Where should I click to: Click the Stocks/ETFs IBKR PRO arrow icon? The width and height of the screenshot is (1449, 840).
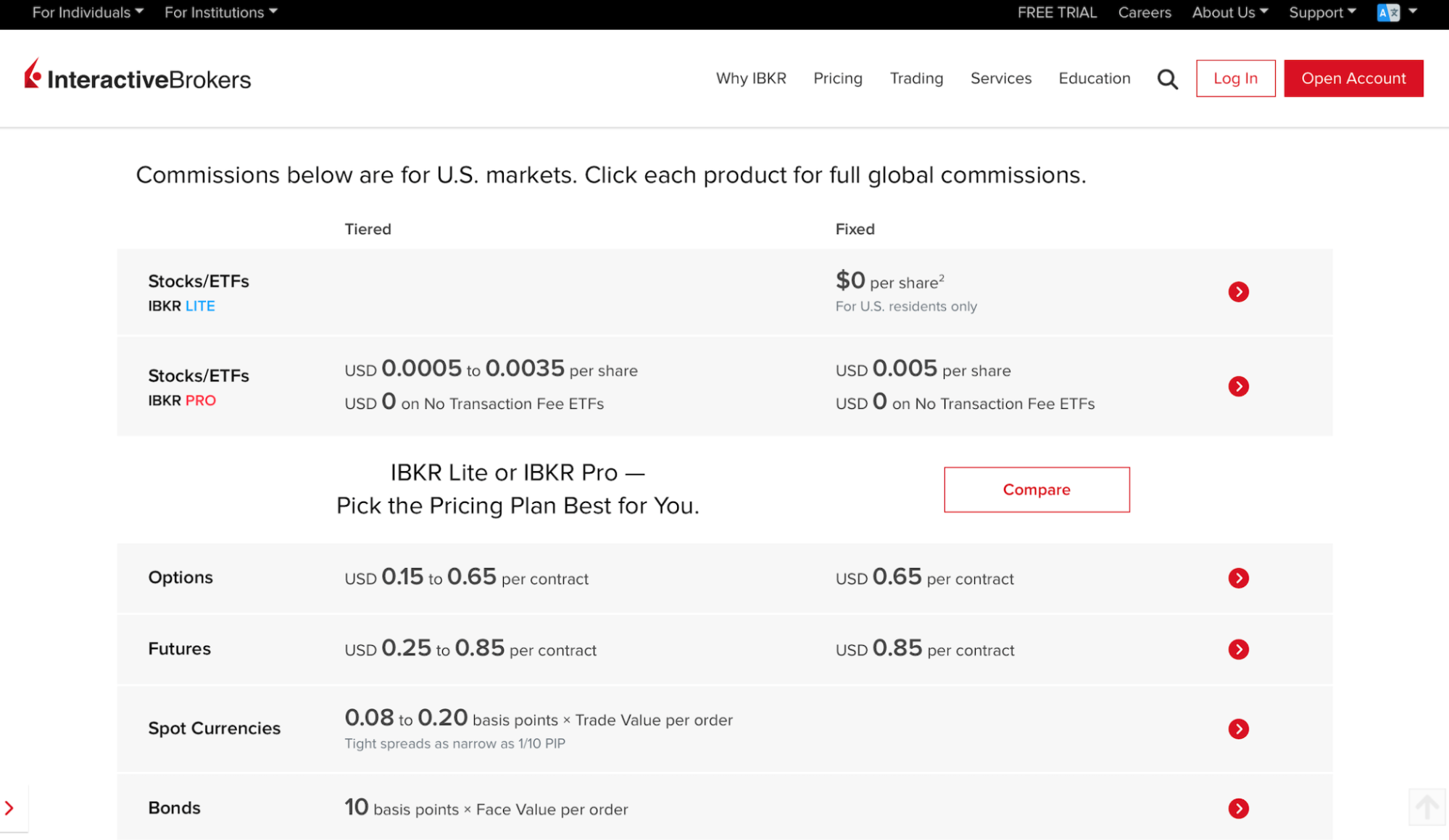pos(1239,386)
